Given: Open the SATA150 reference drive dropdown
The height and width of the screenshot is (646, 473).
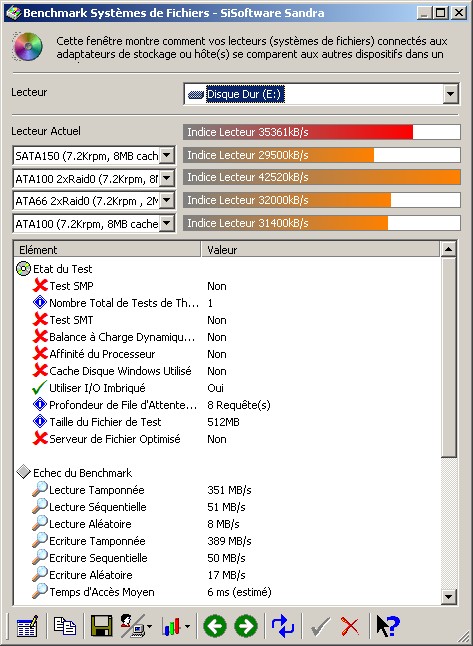Looking at the screenshot, I should point(167,155).
